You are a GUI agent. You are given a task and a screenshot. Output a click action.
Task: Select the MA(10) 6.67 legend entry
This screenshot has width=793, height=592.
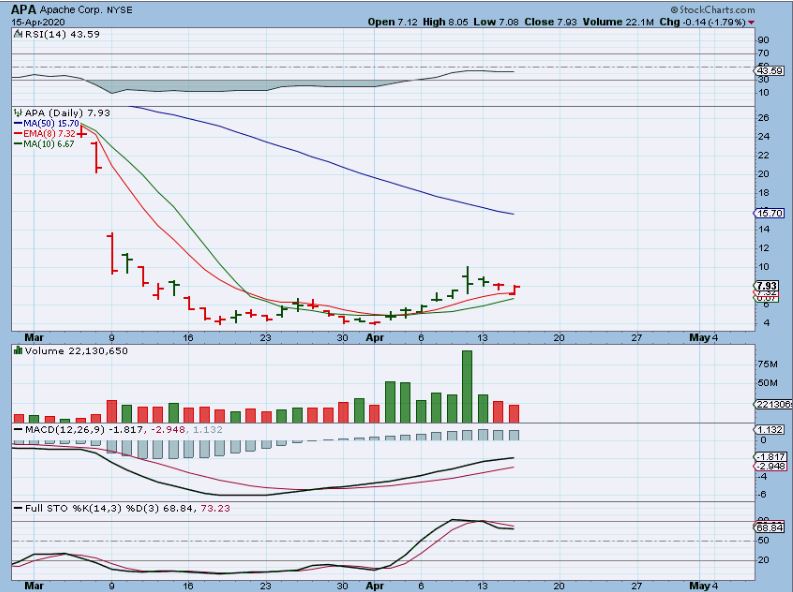[x=44, y=144]
